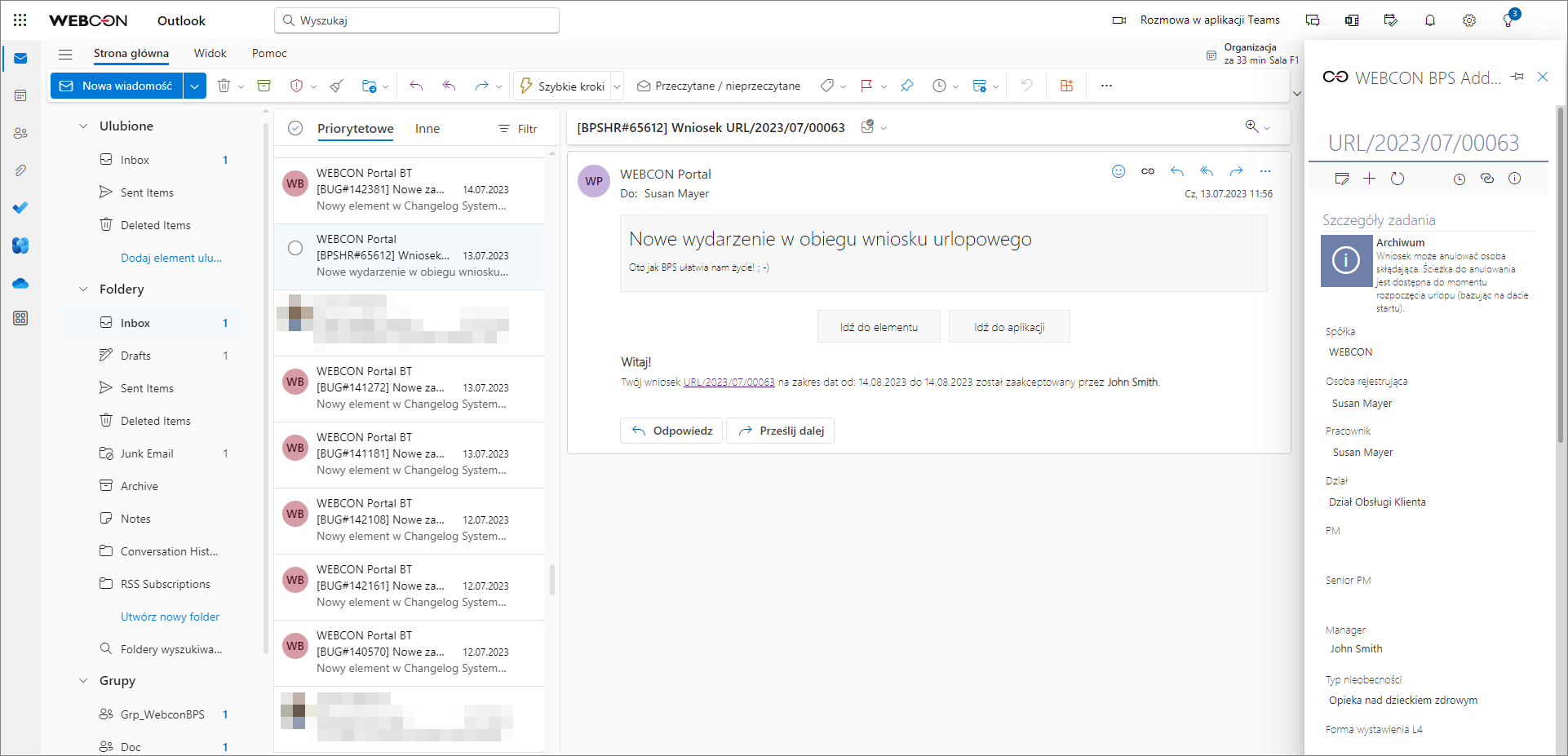Toggle Przeczytane / nieprzeczytane status
1568x756 pixels.
719,86
